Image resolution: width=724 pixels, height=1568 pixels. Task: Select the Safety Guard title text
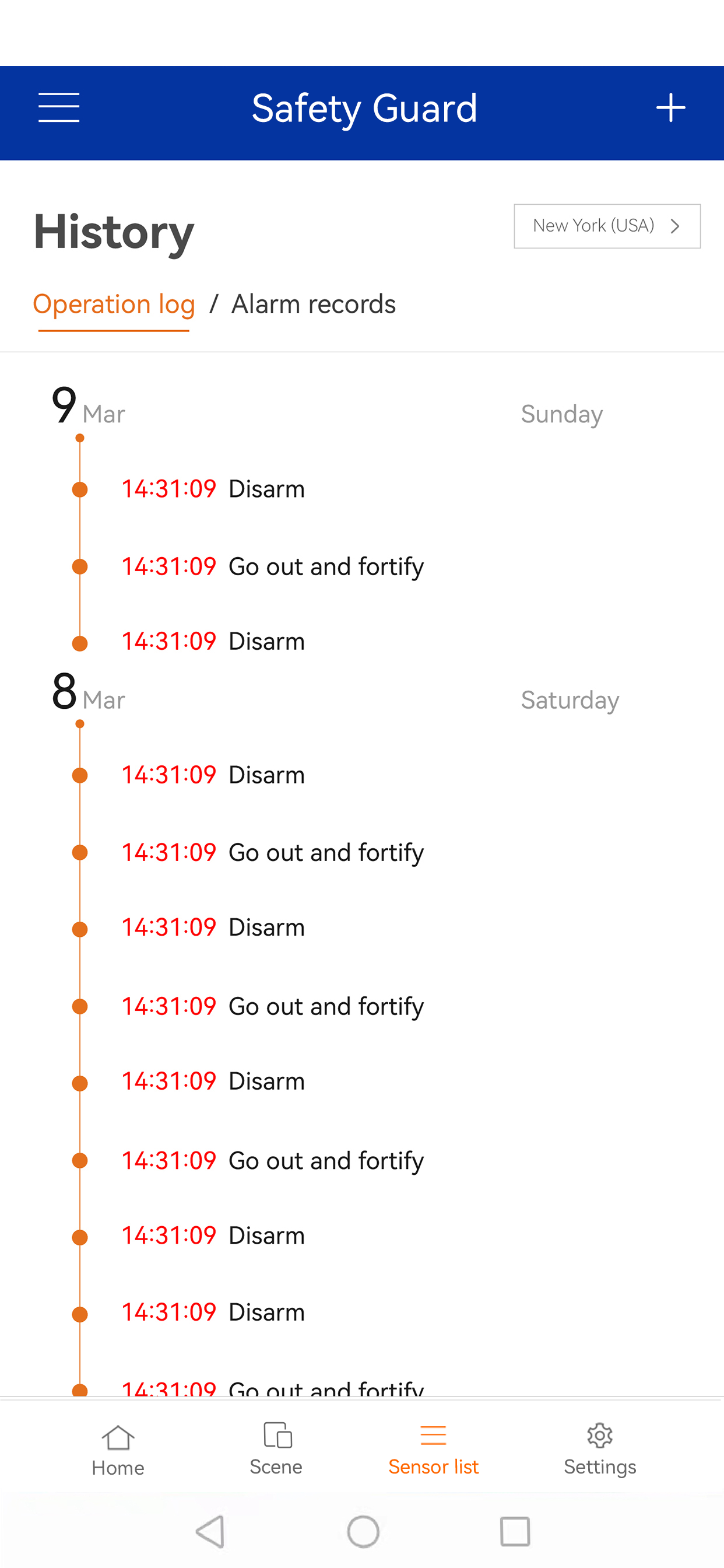[x=364, y=109]
